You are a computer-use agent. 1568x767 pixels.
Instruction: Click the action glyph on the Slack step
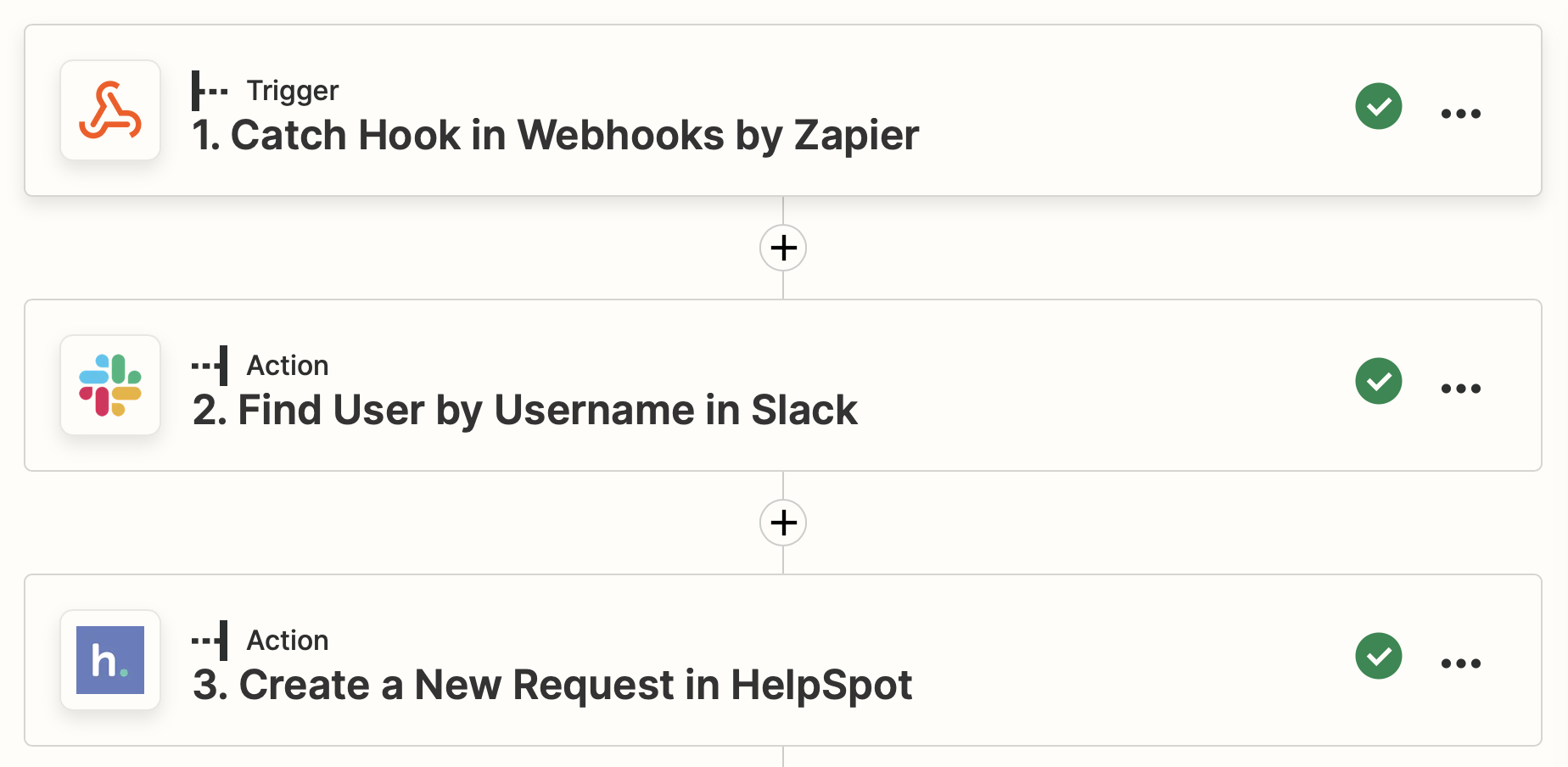tap(210, 366)
